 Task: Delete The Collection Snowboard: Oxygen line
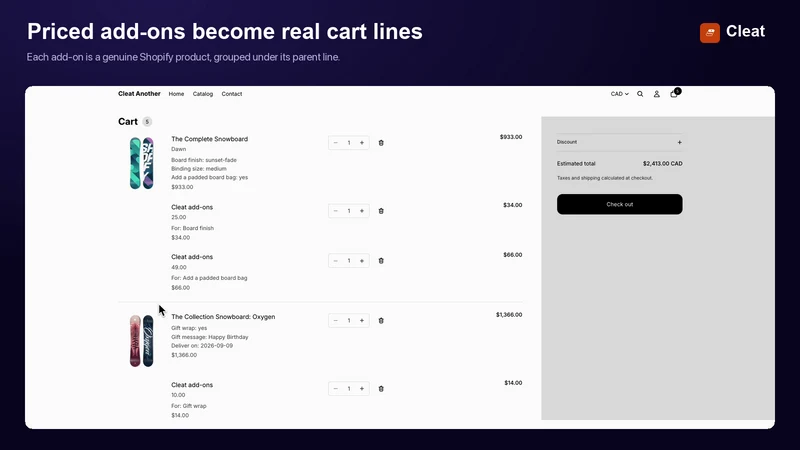[x=381, y=320]
